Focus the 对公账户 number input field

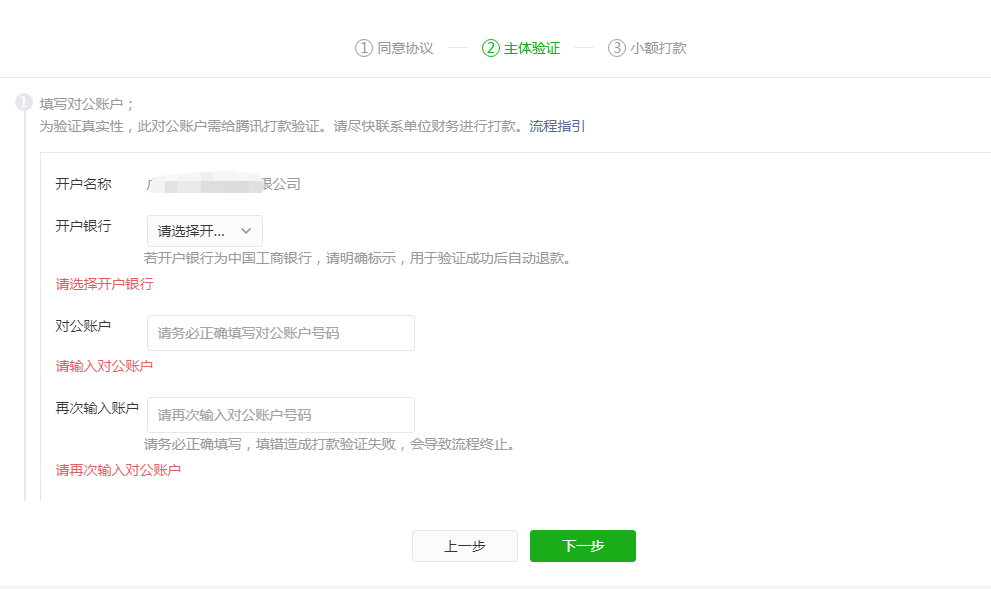click(280, 333)
